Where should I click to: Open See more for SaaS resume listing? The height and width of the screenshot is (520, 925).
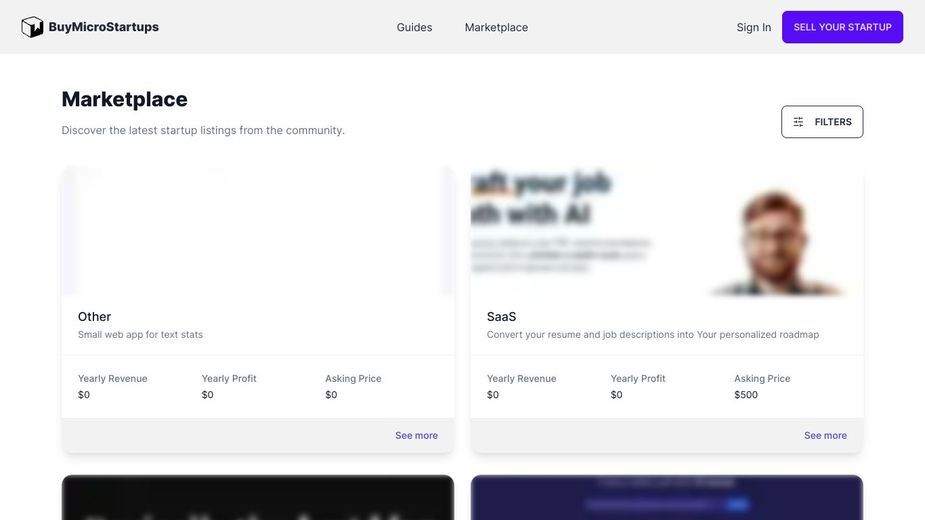point(825,436)
